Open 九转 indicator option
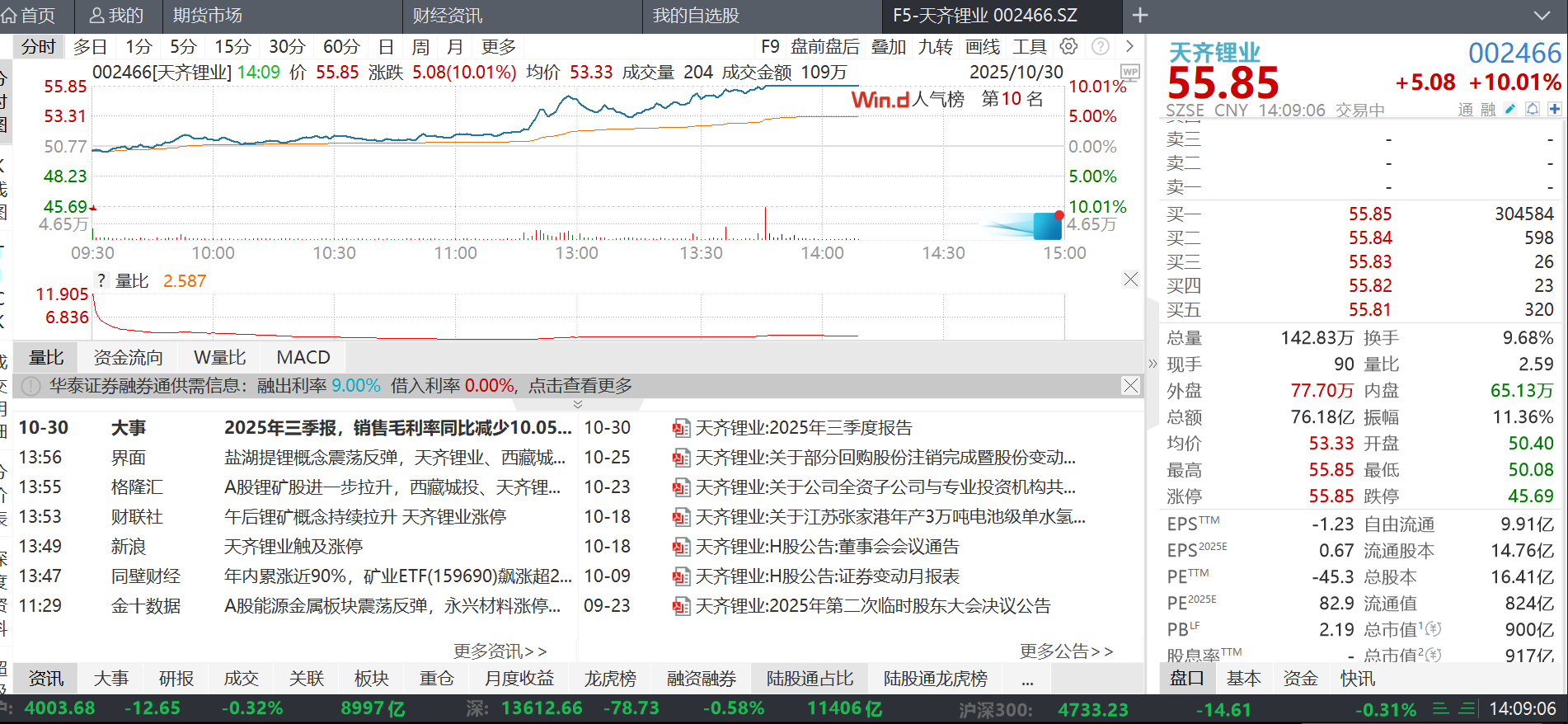 pyautogui.click(x=936, y=46)
